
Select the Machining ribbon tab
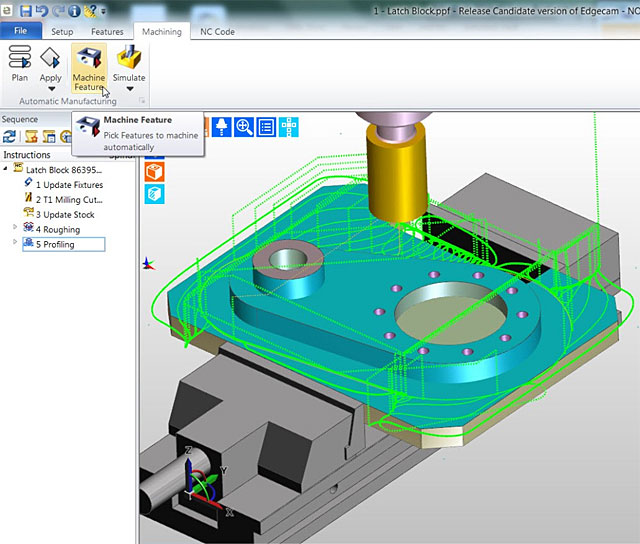click(x=162, y=31)
